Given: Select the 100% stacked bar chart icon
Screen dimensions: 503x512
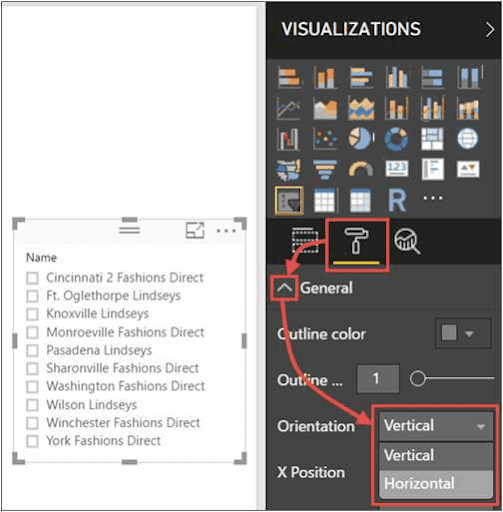Looking at the screenshot, I should point(432,77).
